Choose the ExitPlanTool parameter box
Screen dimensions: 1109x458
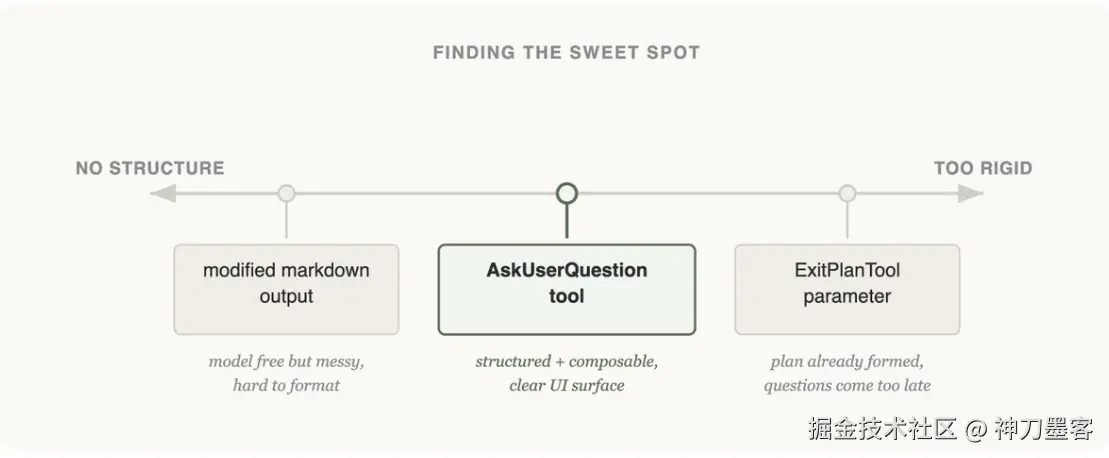[x=847, y=289]
